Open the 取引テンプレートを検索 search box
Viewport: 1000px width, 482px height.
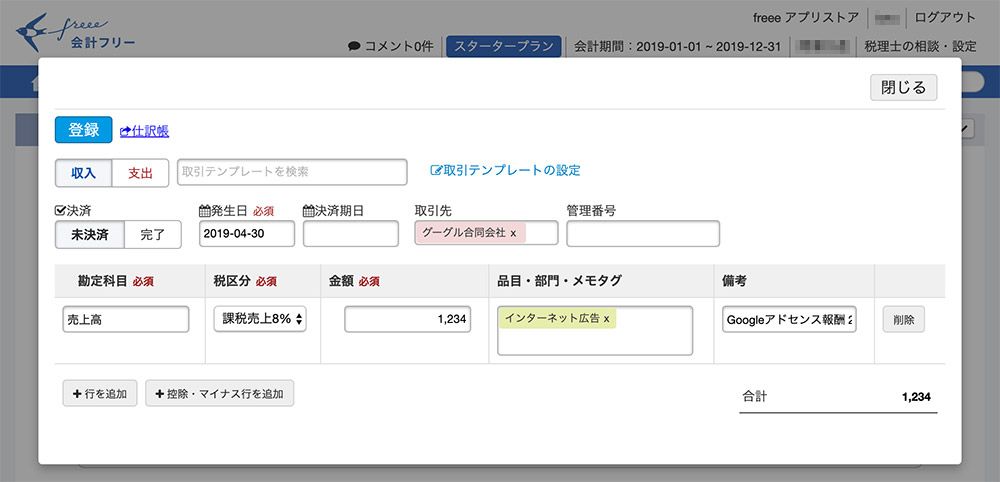pos(292,172)
